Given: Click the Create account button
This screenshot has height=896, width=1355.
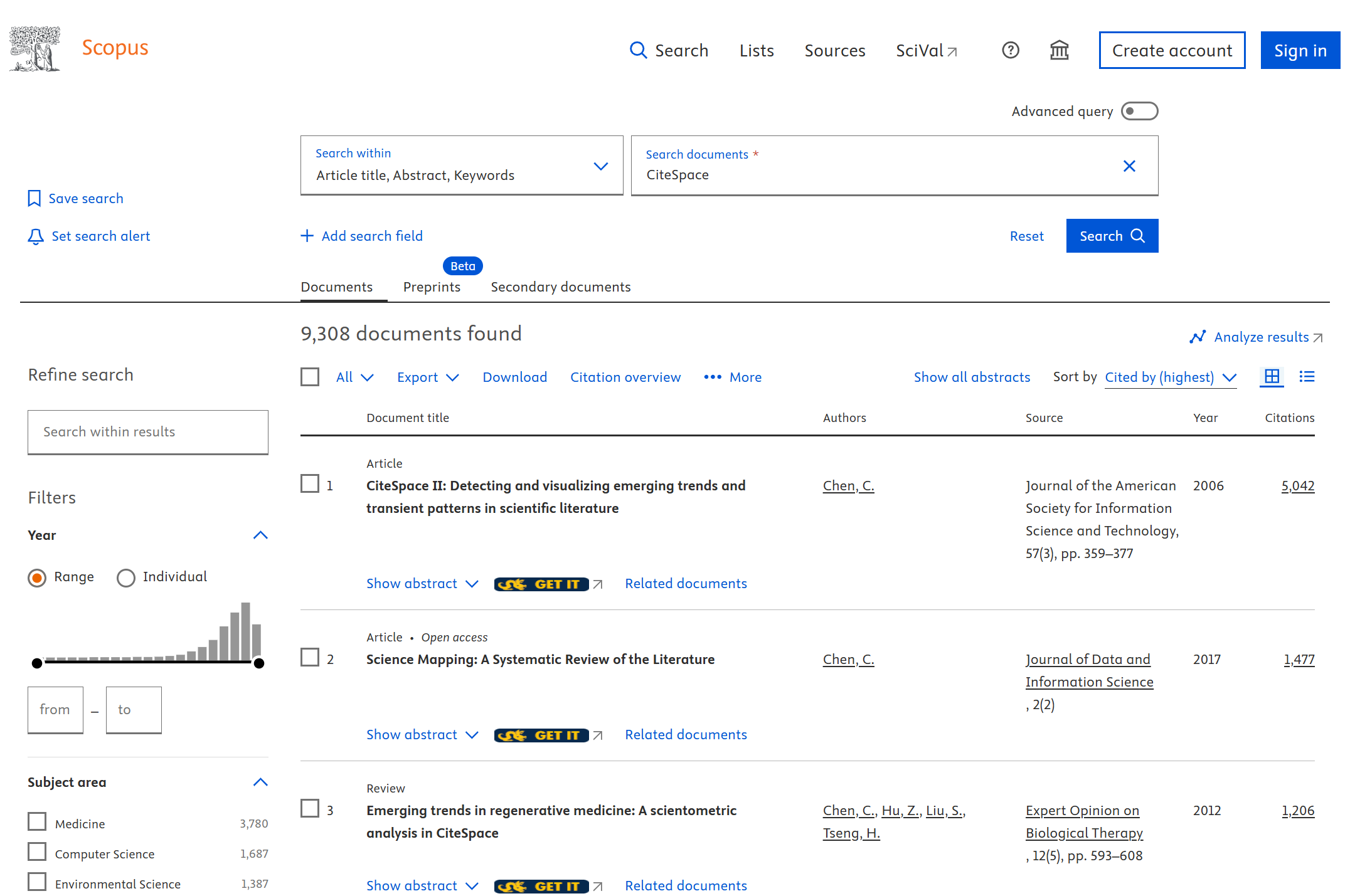Looking at the screenshot, I should click(x=1171, y=50).
